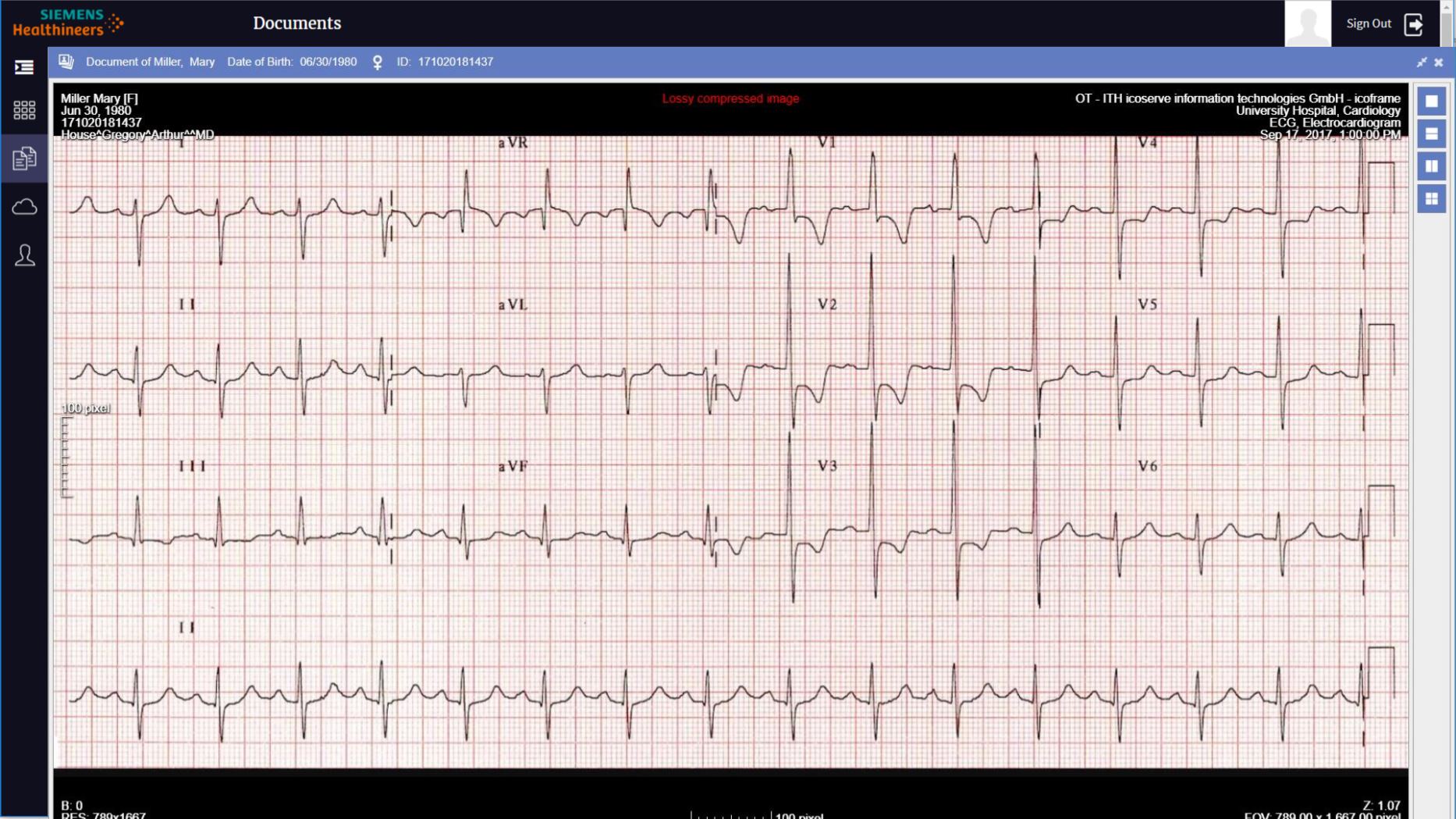Click the Lossy compressed image warning
Viewport: 1456px width, 819px height.
tap(730, 98)
